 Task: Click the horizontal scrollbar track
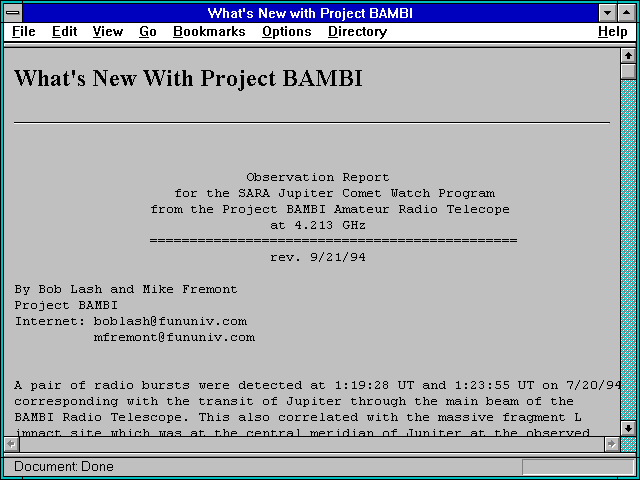[x=312, y=444]
